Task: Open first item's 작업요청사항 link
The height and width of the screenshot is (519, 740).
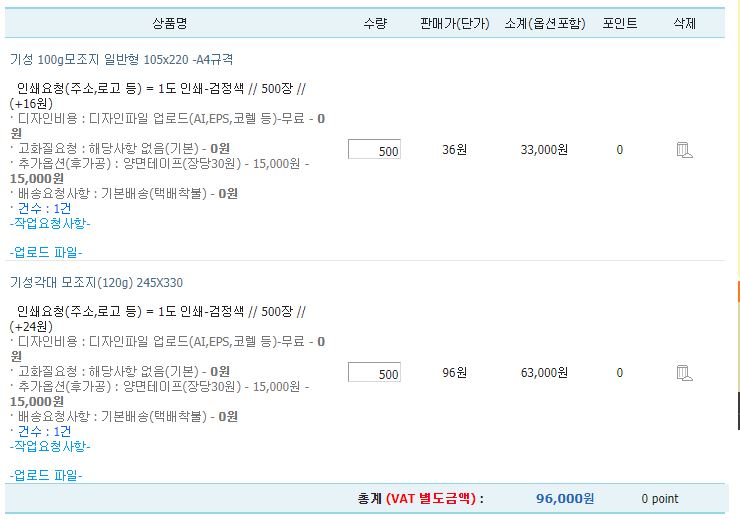Action: pyautogui.click(x=50, y=223)
